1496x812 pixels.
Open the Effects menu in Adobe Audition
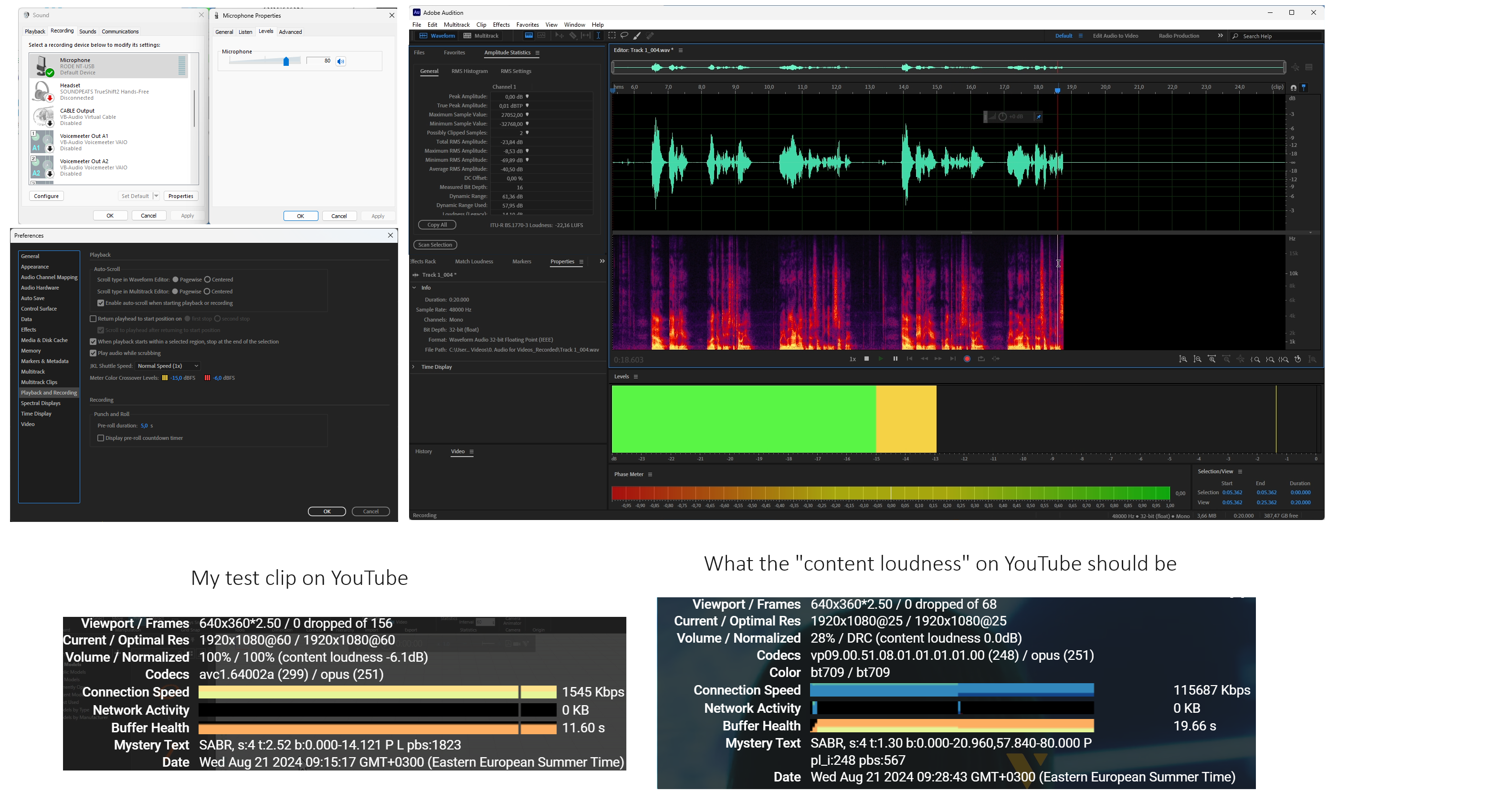501,24
